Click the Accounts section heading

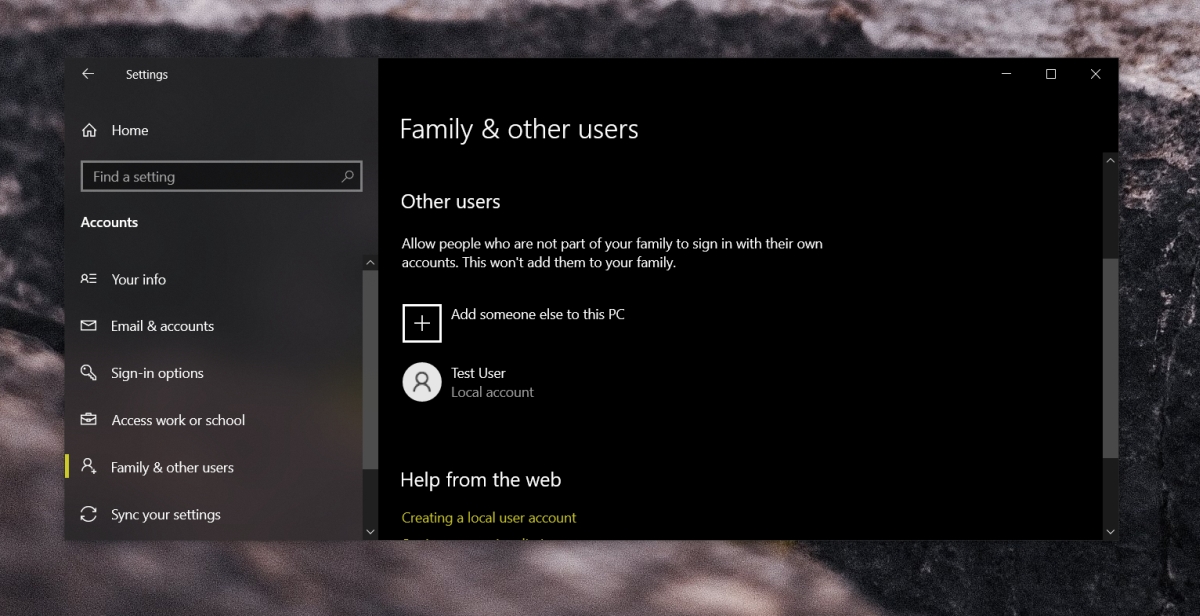click(109, 222)
